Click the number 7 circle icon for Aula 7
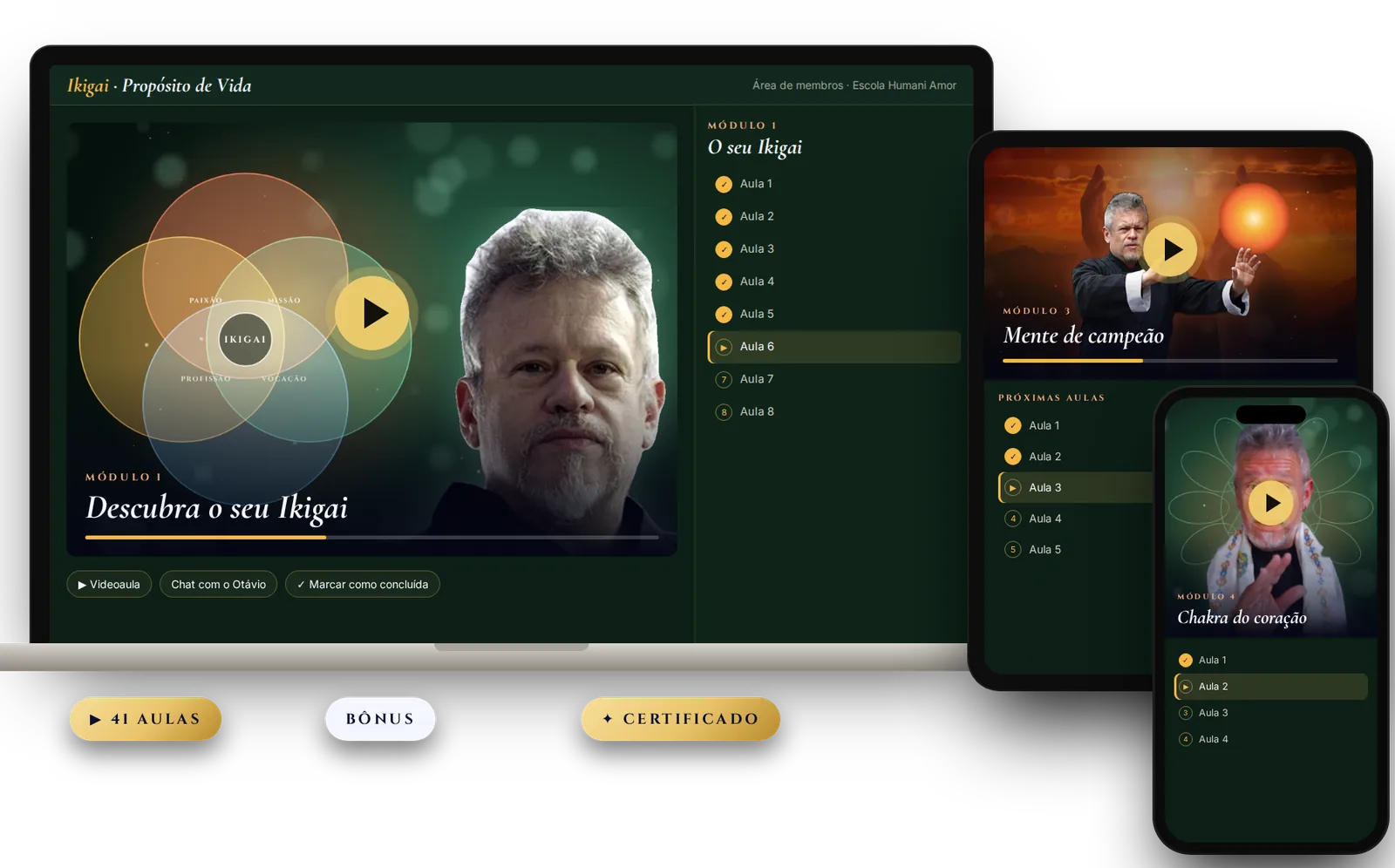1395x868 pixels. click(x=724, y=379)
